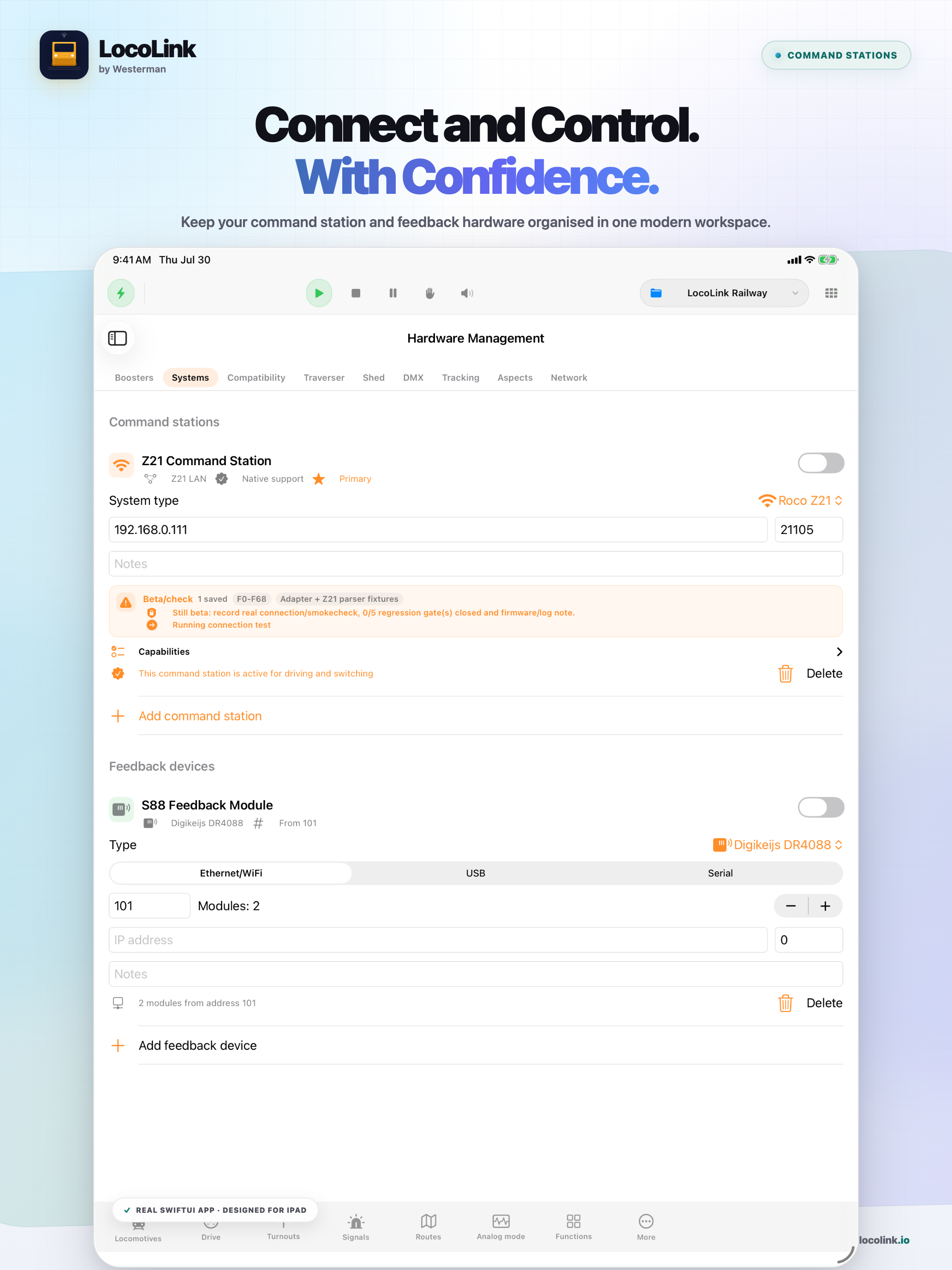
Task: Tap the green lightning power icon
Action: [x=121, y=294]
